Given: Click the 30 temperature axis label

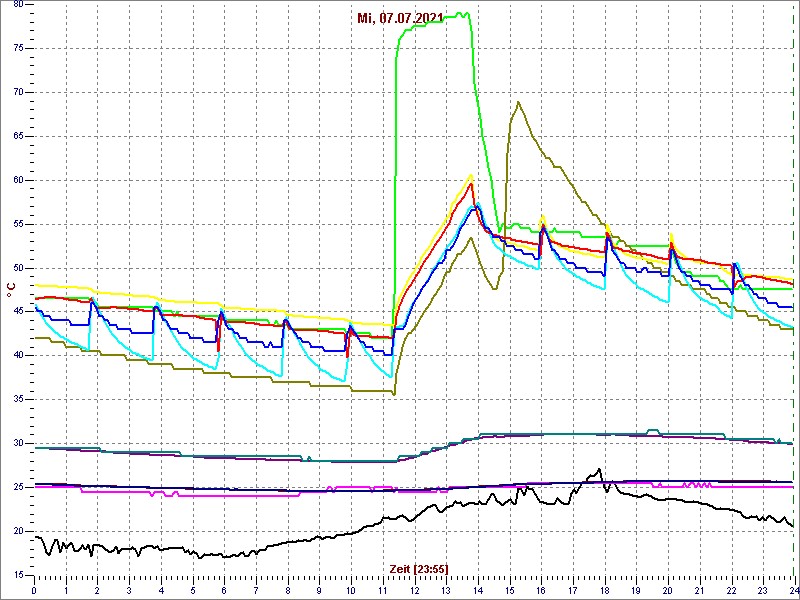Looking at the screenshot, I should 18,443.
